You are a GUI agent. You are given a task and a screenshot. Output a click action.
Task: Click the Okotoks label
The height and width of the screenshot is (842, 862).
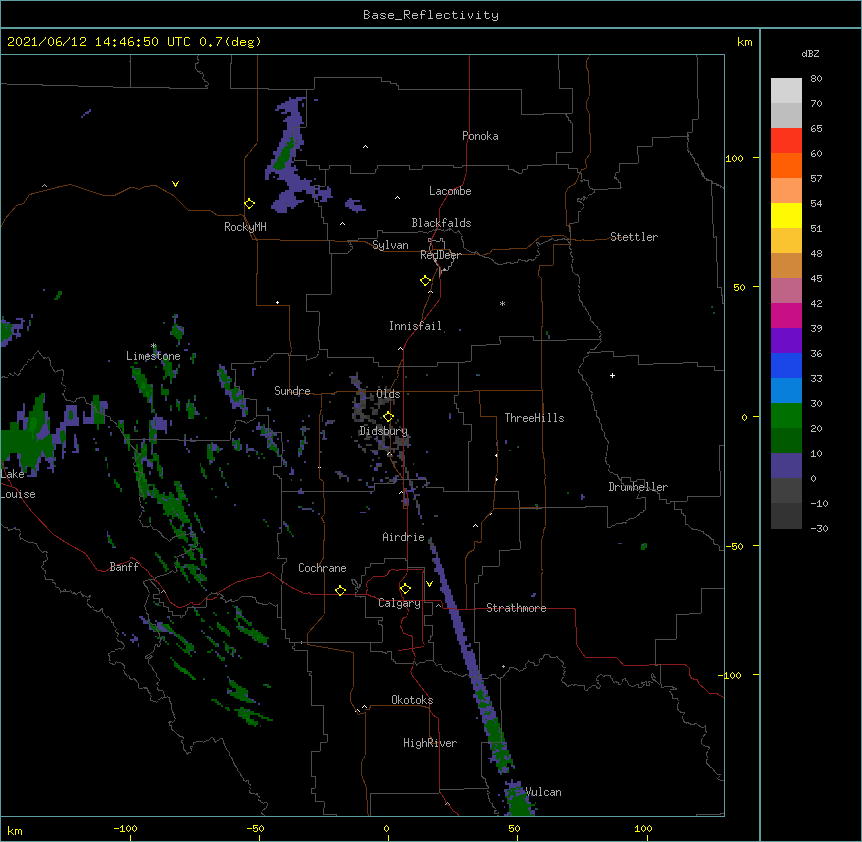(x=412, y=700)
